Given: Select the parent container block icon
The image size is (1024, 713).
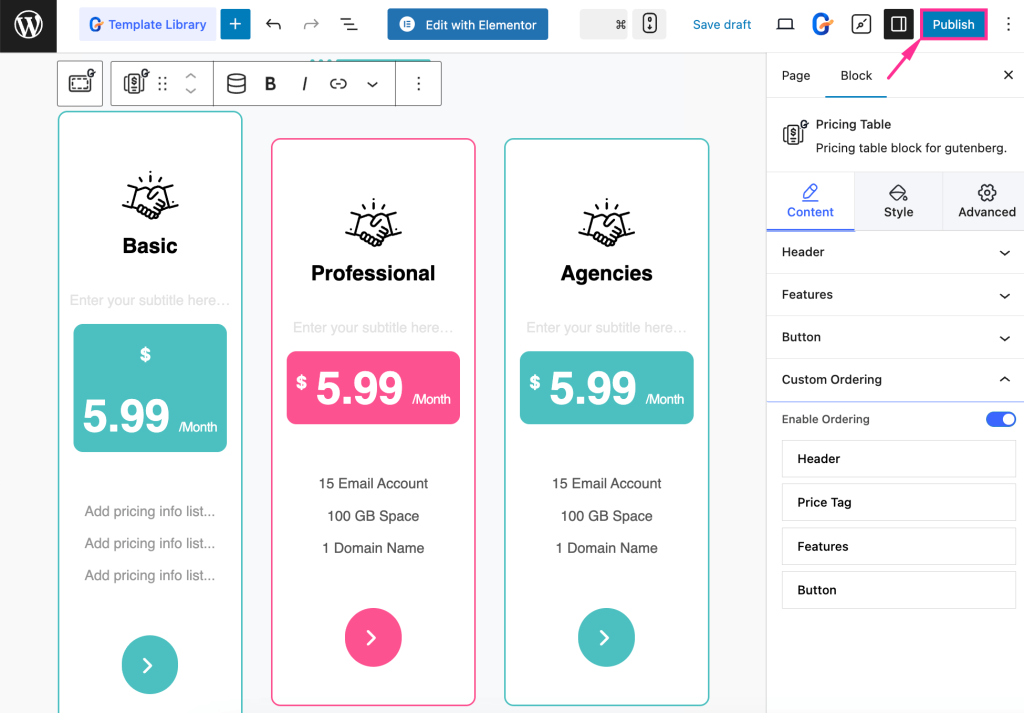Looking at the screenshot, I should pyautogui.click(x=80, y=83).
